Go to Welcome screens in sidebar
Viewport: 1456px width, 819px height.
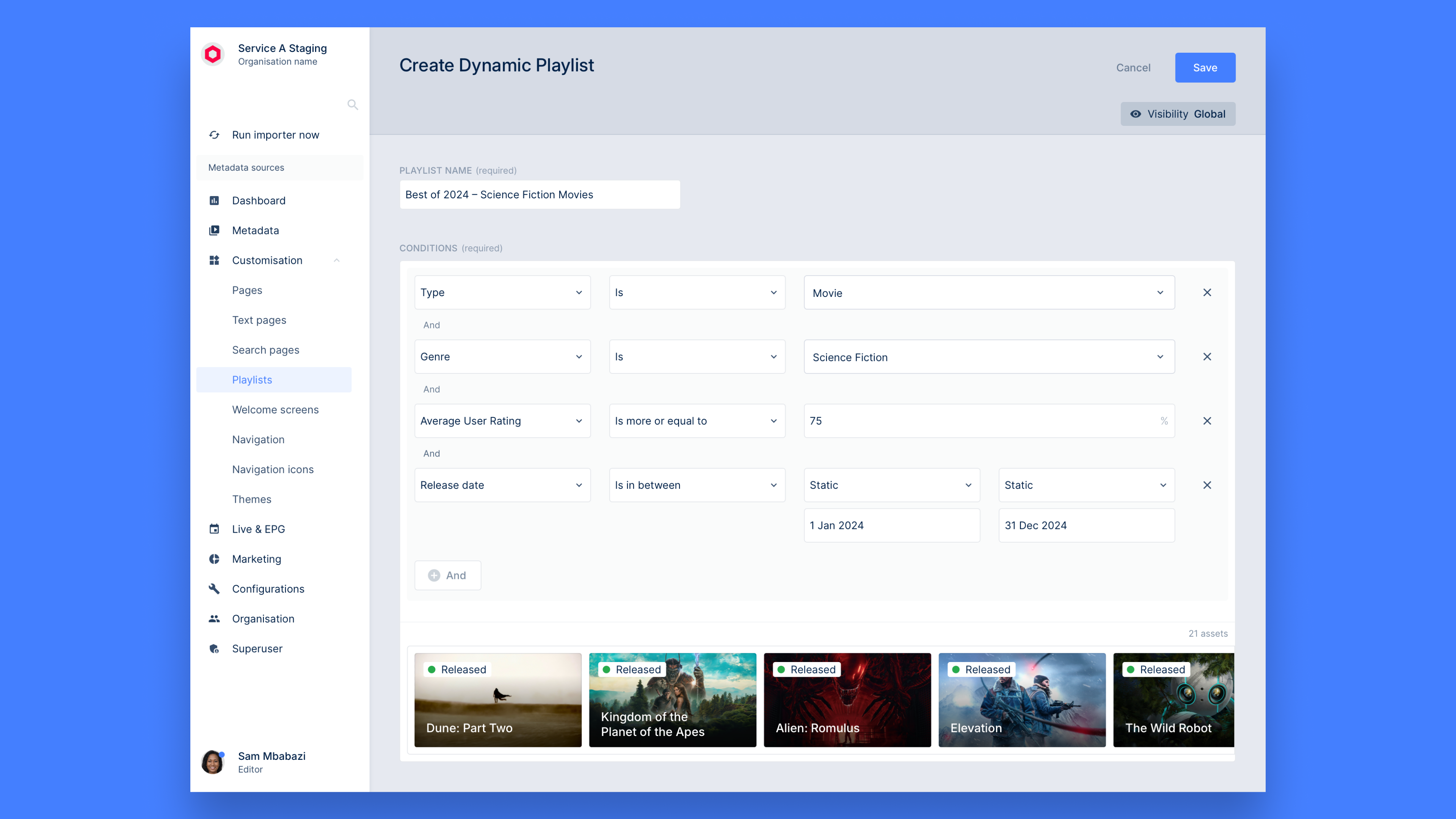pos(275,410)
